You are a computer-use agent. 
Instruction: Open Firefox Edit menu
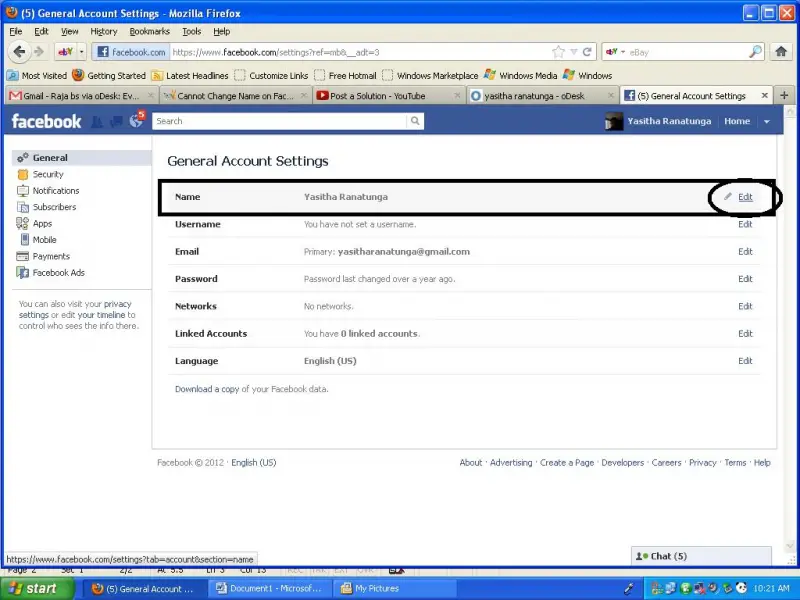(x=41, y=31)
